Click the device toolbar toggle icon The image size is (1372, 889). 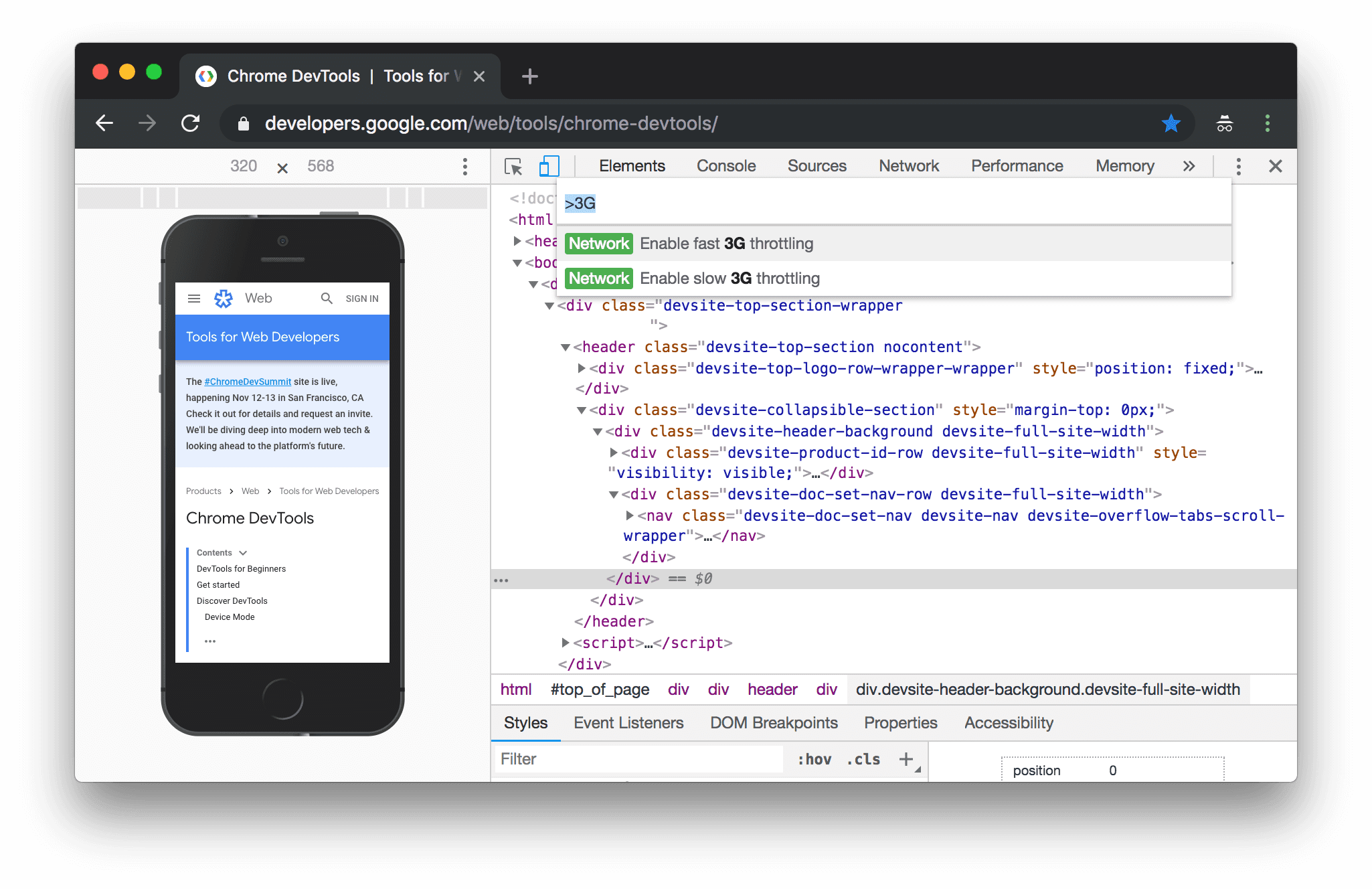tap(549, 166)
